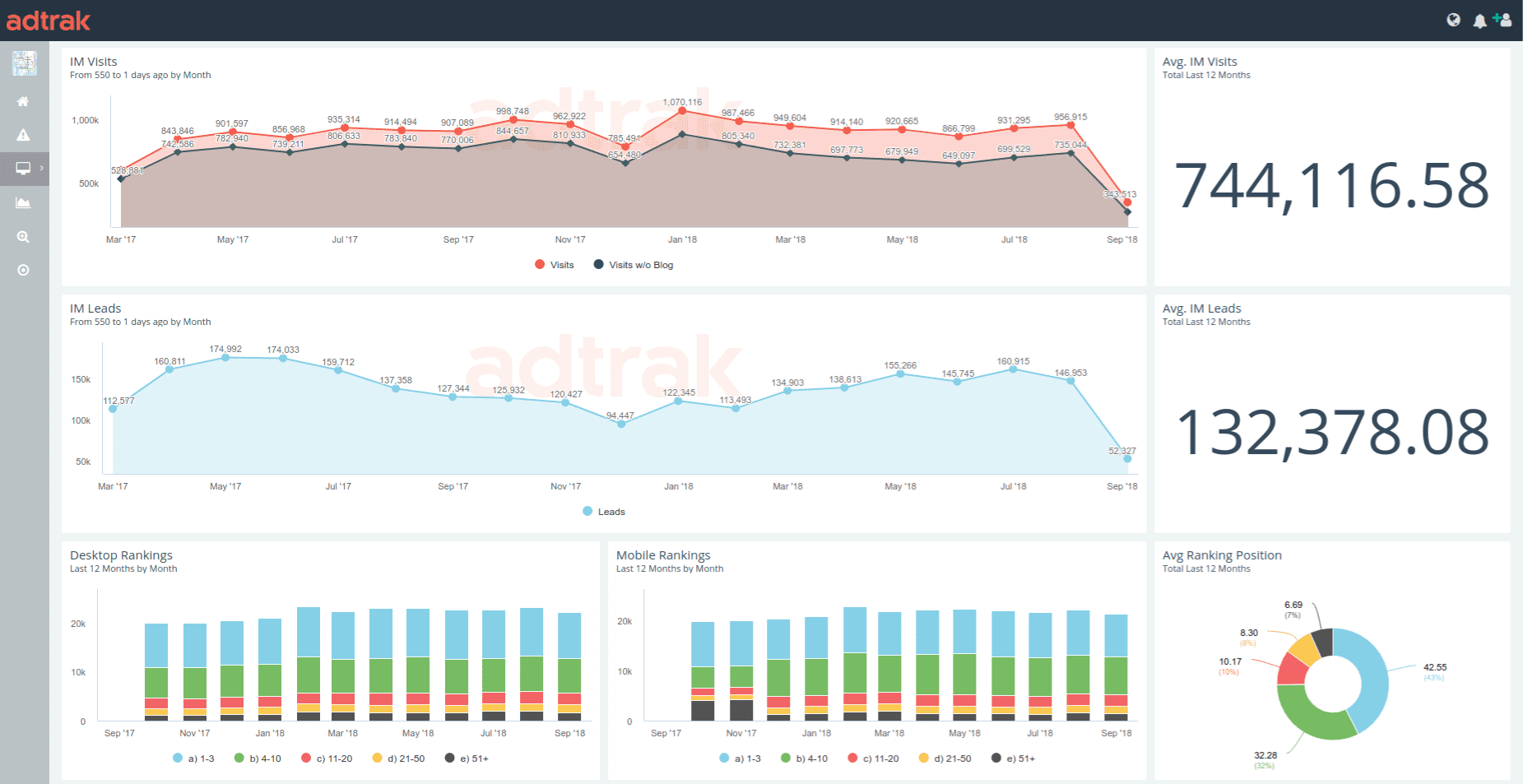
Task: Toggle Desktop Rankings b) 4-10 legend
Action: click(258, 758)
